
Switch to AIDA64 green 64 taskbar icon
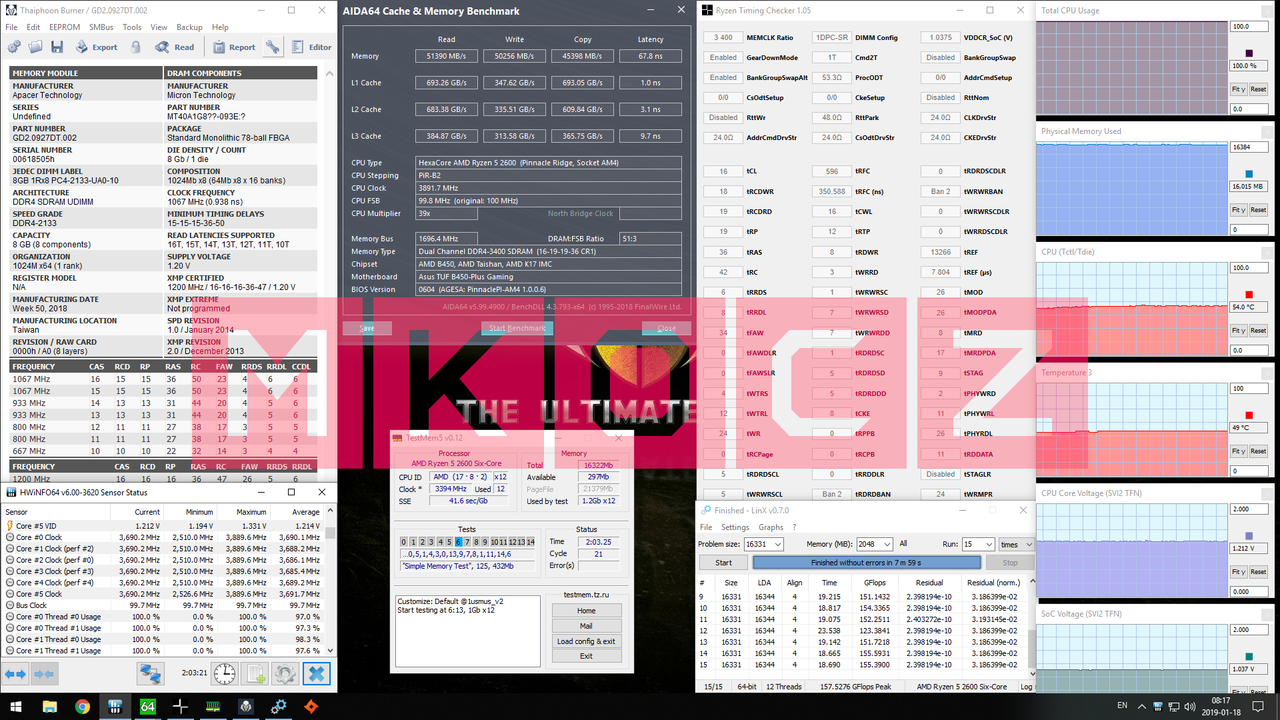(x=148, y=706)
